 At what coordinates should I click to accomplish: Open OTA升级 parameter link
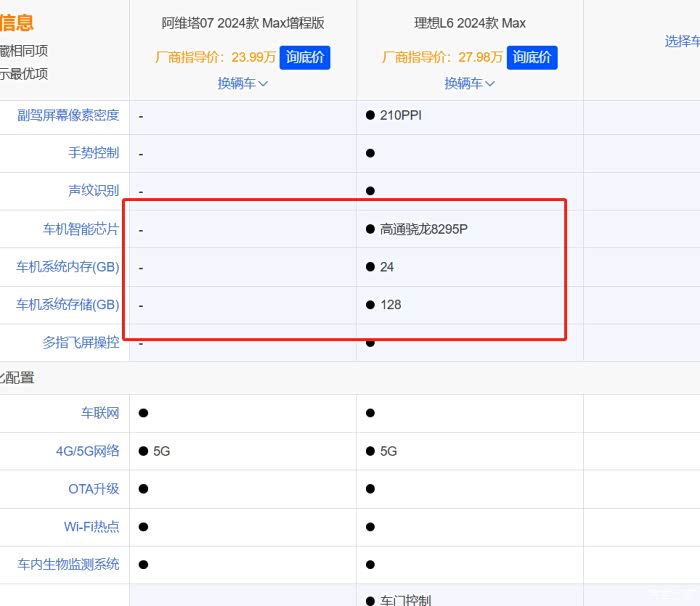coord(94,489)
